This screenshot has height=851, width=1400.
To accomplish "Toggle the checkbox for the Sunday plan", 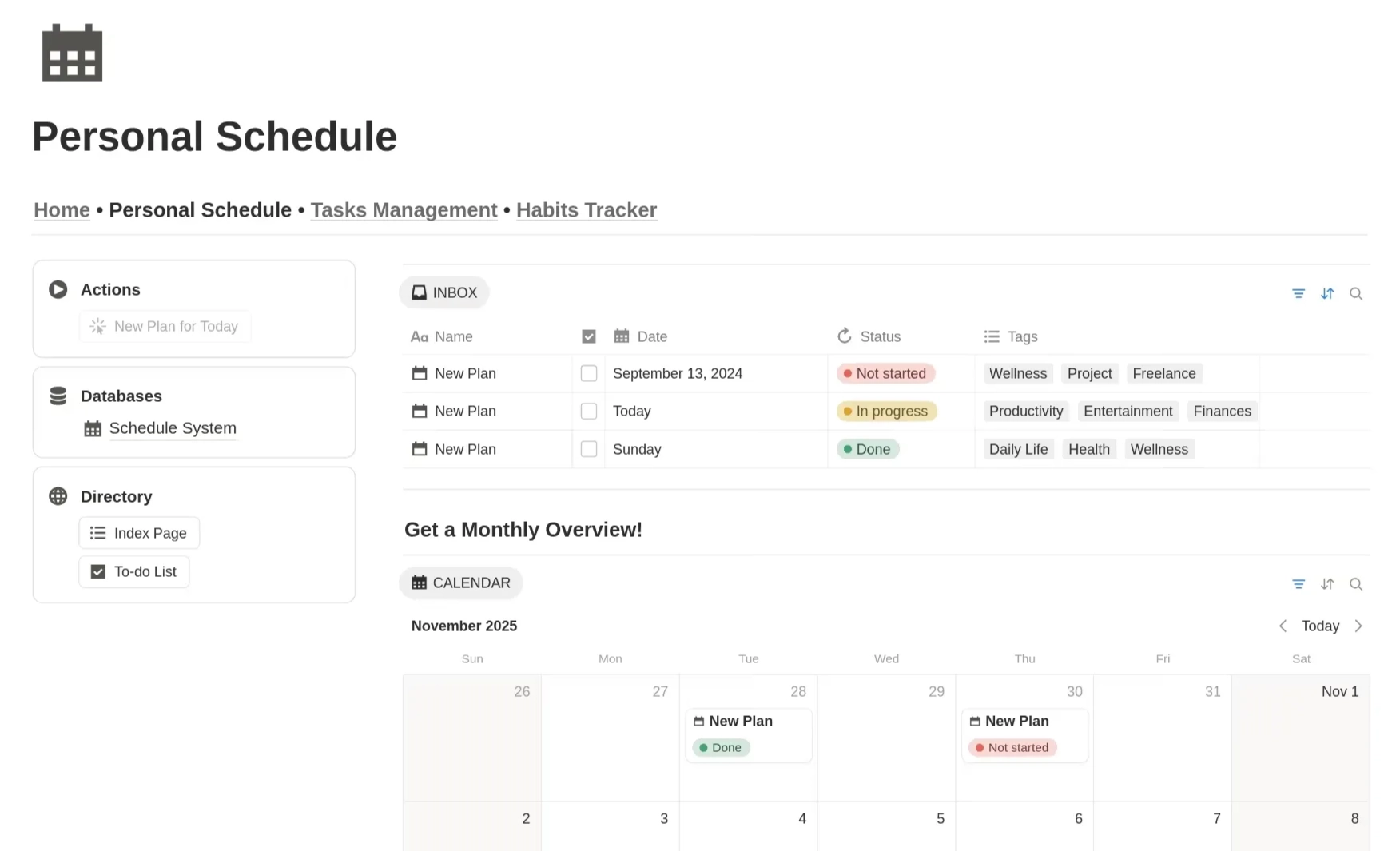I will point(589,449).
